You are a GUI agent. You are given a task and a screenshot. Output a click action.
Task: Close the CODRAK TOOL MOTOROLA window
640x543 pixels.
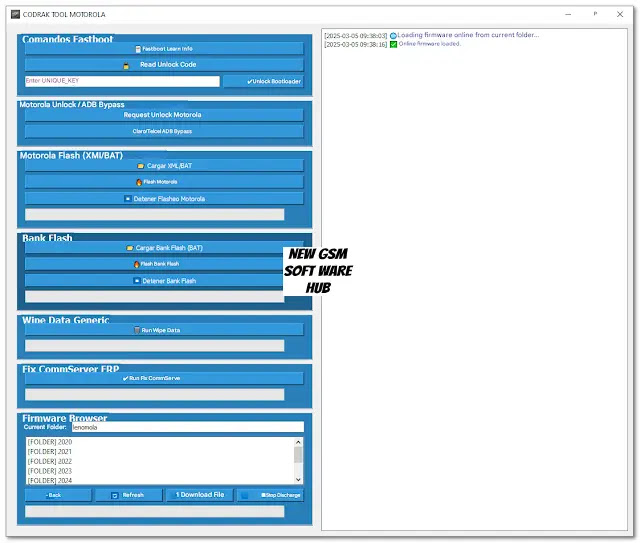(x=620, y=14)
